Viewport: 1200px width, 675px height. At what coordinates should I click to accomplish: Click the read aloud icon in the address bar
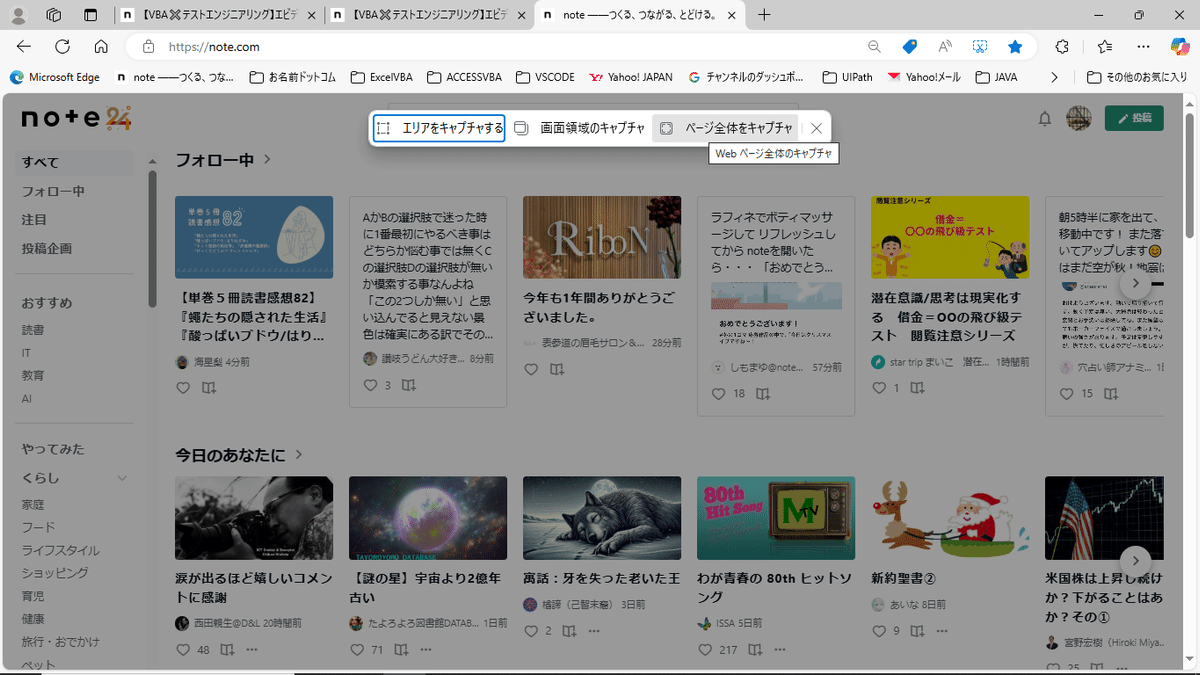click(945, 47)
